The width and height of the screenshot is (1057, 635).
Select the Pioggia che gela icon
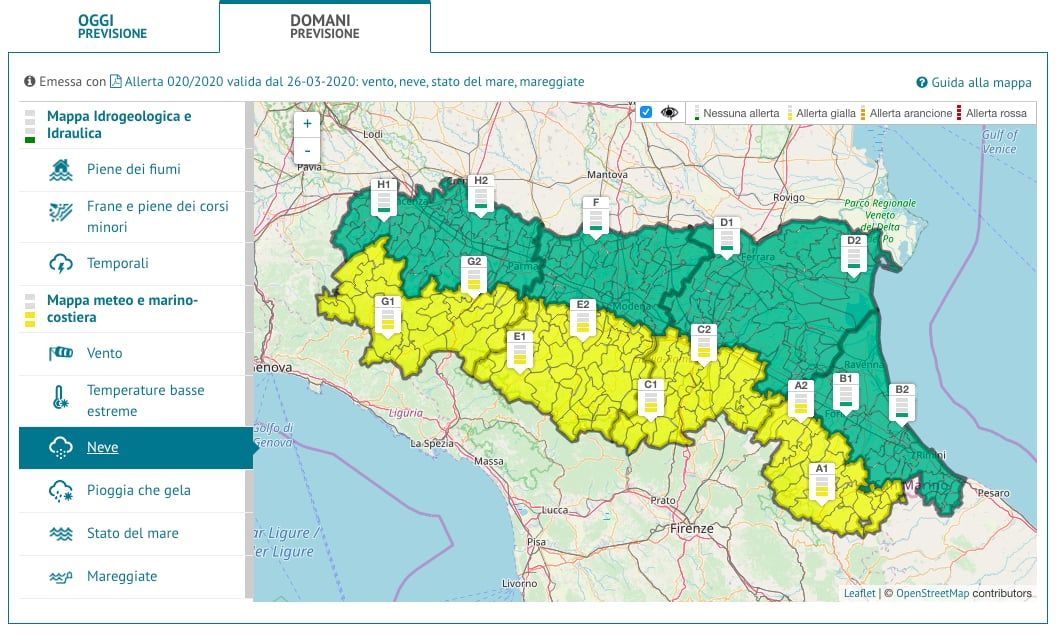61,491
